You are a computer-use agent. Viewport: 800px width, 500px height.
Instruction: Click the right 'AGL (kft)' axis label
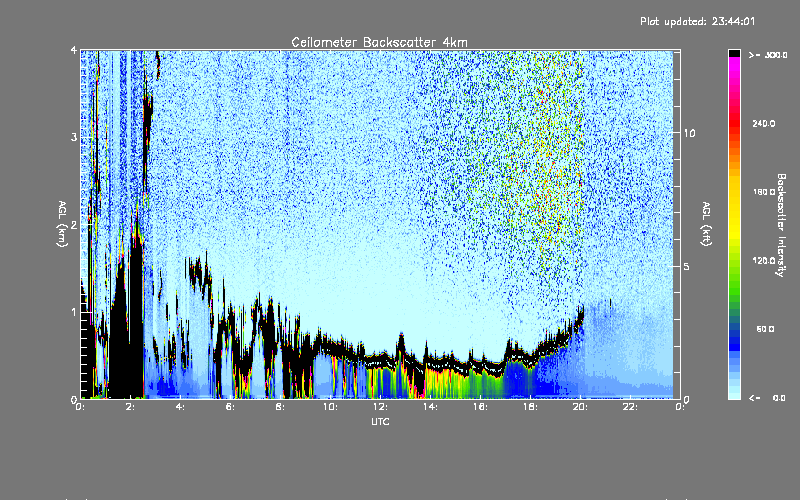point(706,224)
